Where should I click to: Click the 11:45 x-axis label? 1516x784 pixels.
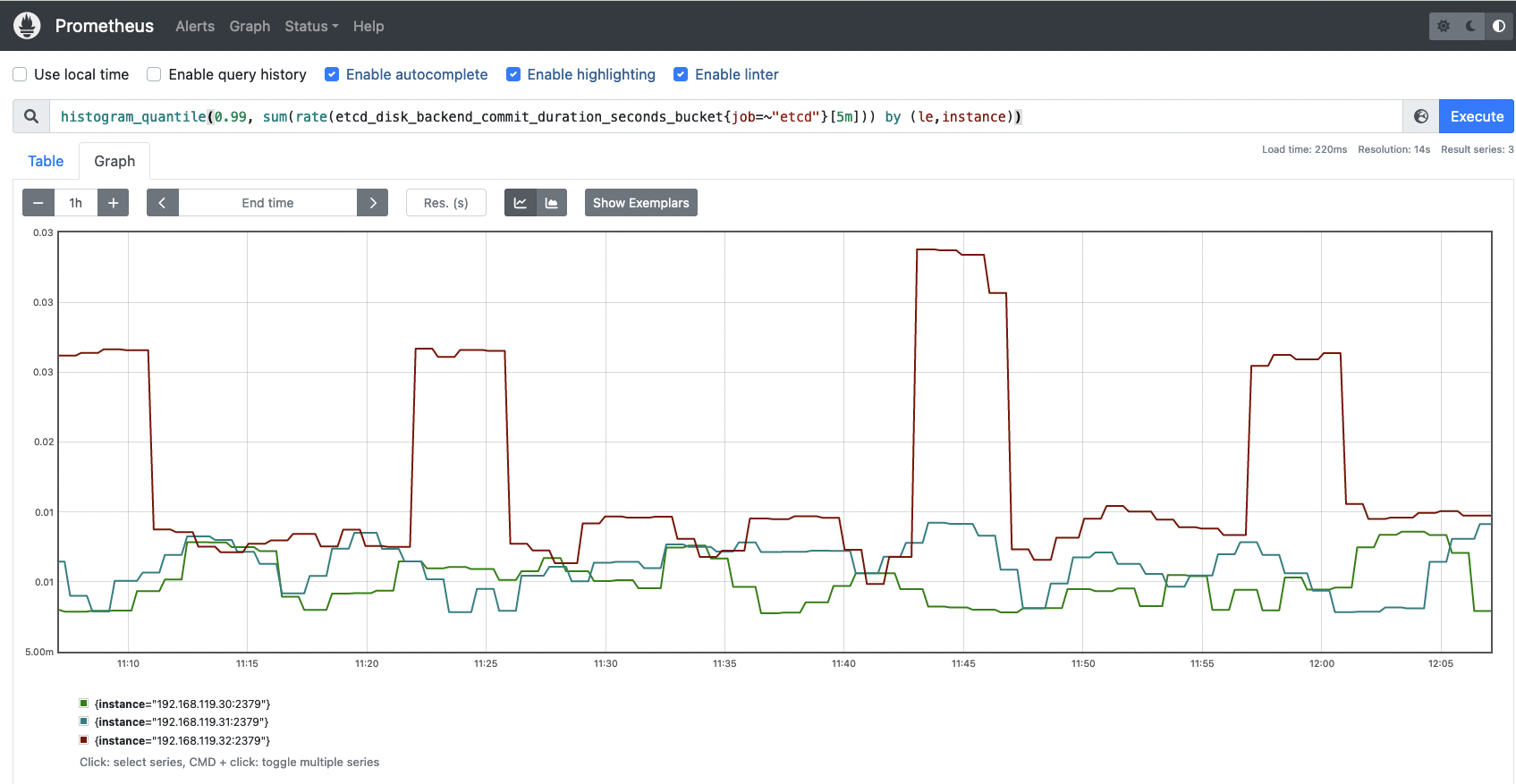963,663
